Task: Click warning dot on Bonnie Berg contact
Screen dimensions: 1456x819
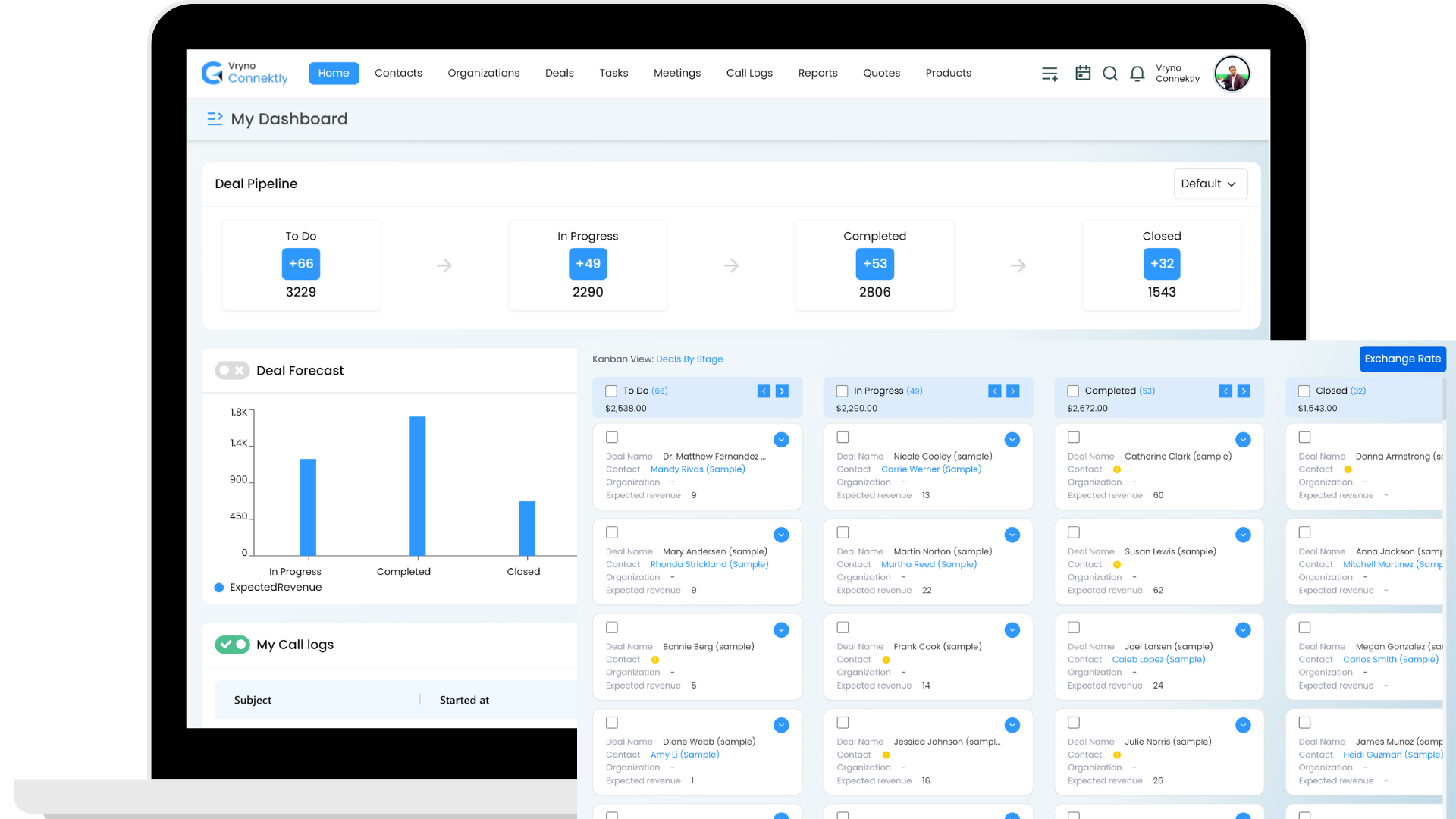Action: click(x=655, y=660)
